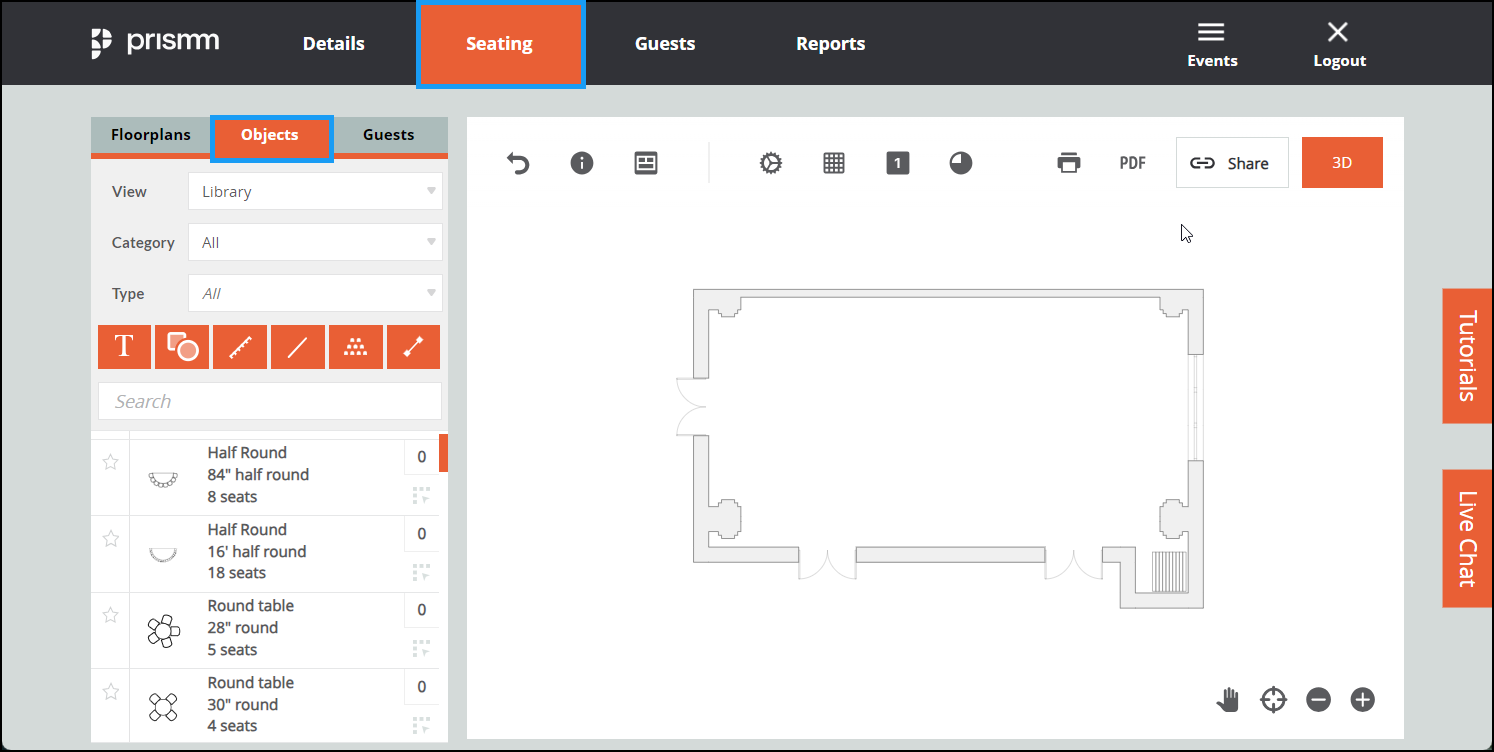This screenshot has width=1494, height=752.
Task: Go to Guests in top navigation
Action: point(665,44)
